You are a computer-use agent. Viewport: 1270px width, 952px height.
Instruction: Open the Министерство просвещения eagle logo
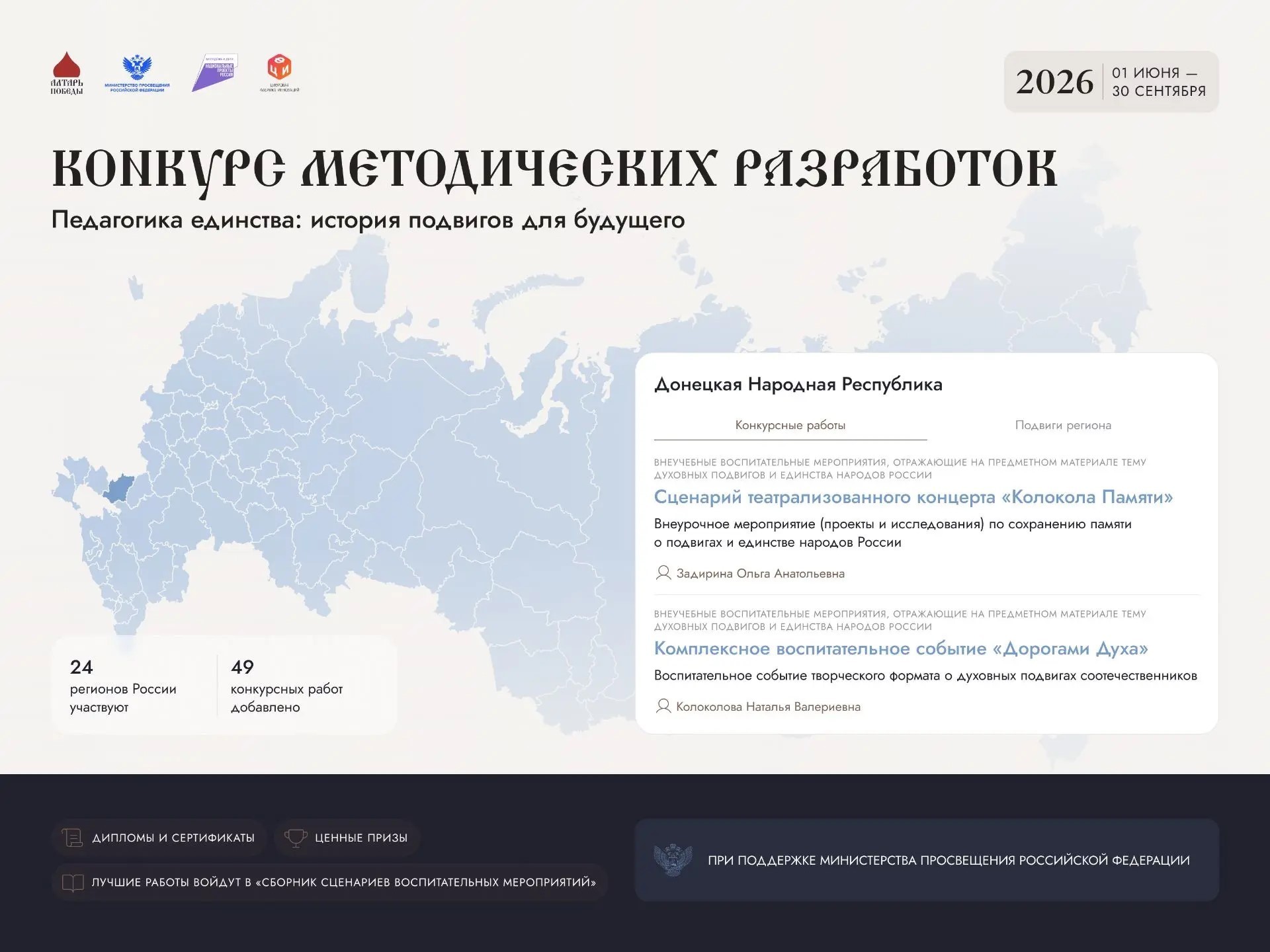[x=137, y=74]
